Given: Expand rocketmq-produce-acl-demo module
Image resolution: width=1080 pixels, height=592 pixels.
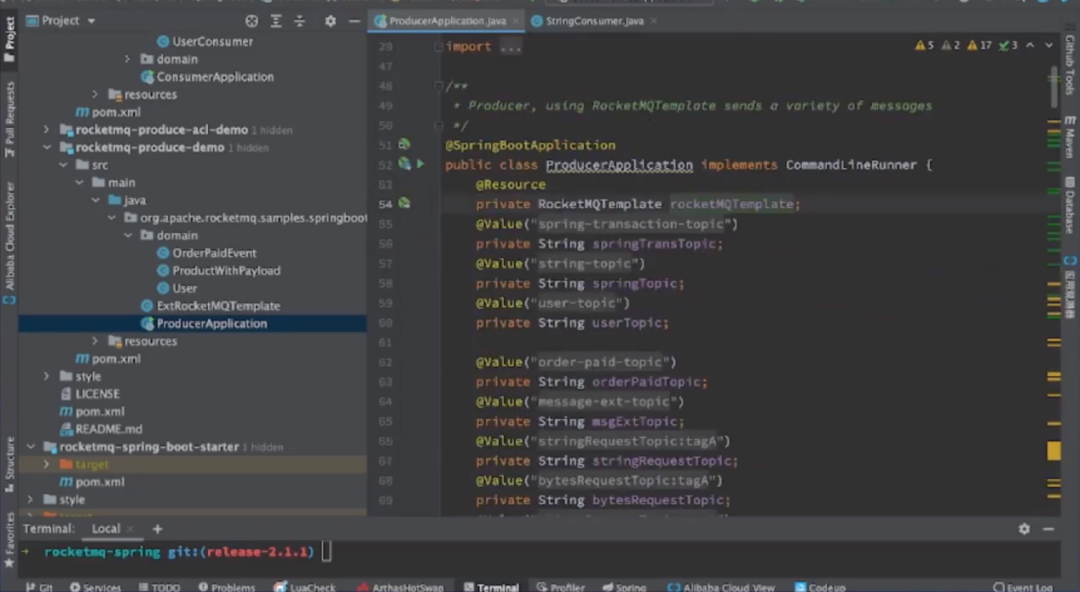Looking at the screenshot, I should [46, 129].
